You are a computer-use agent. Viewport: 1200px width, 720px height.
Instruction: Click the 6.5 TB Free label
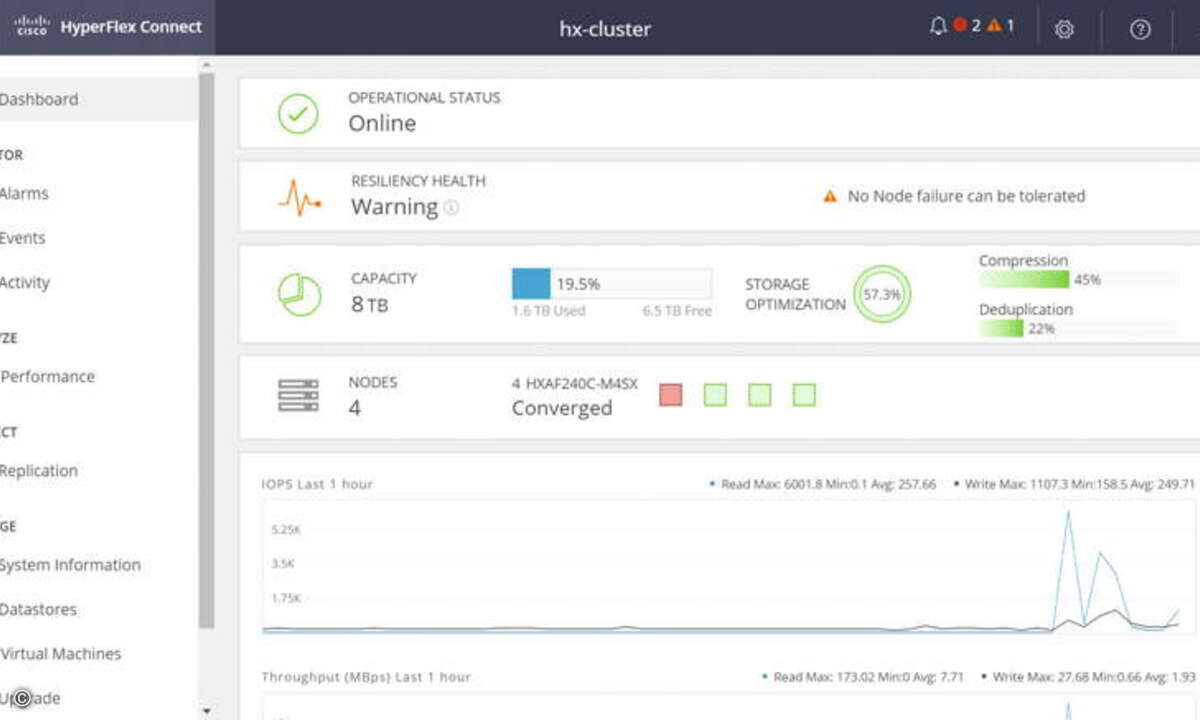coord(677,311)
